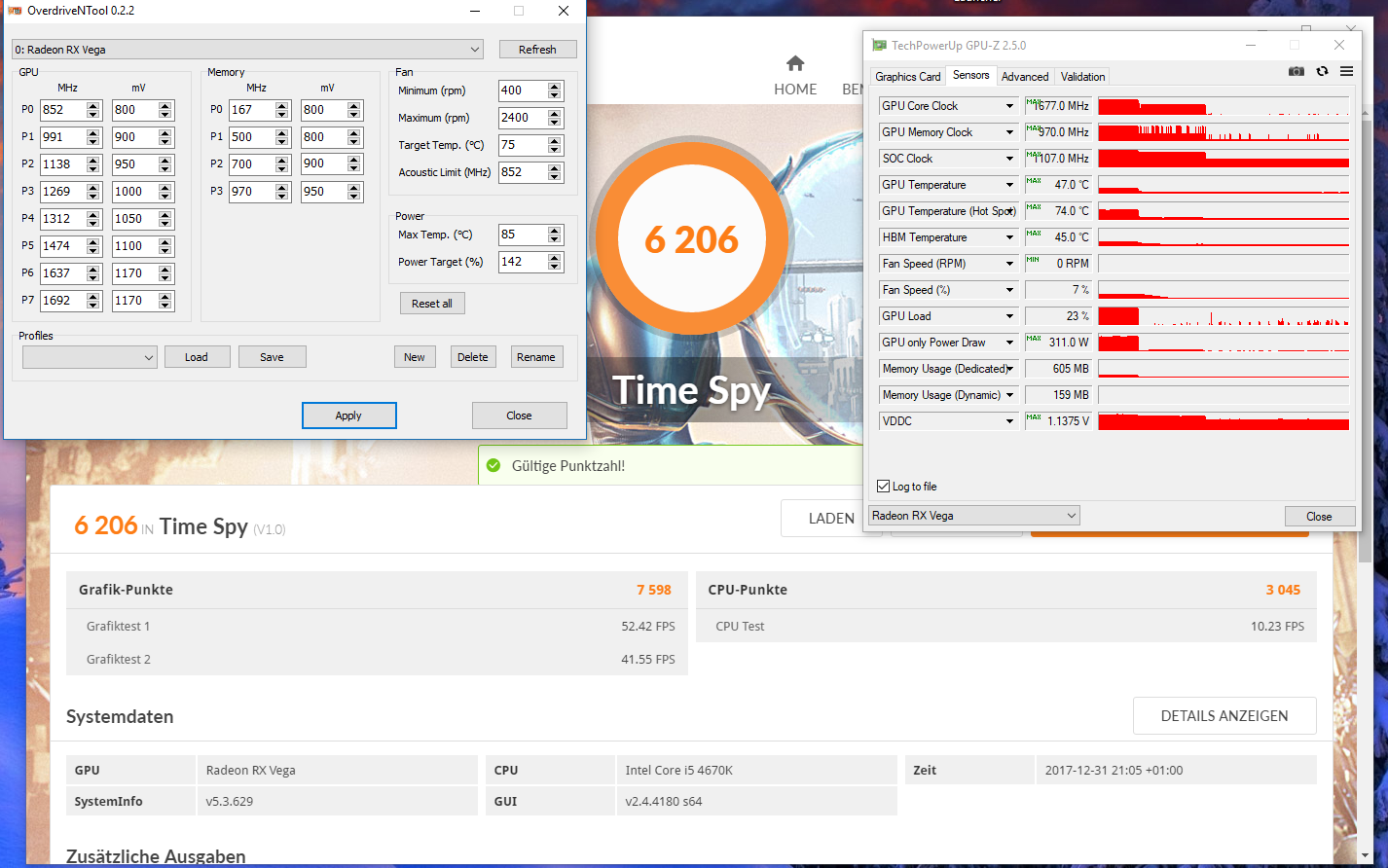Screen dimensions: 1388x868
Task: Click the GPU Core Clock sensor graph
Action: click(1224, 106)
